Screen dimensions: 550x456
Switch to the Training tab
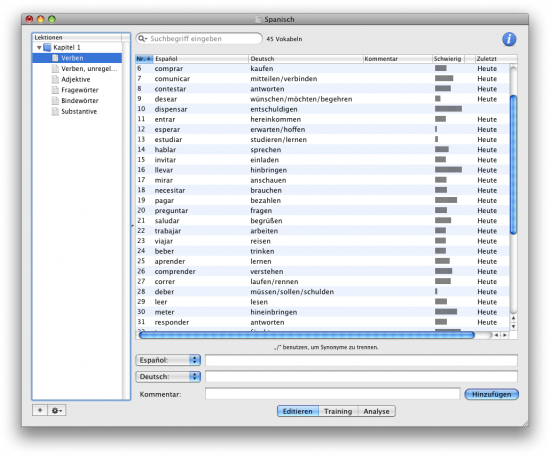coord(338,411)
